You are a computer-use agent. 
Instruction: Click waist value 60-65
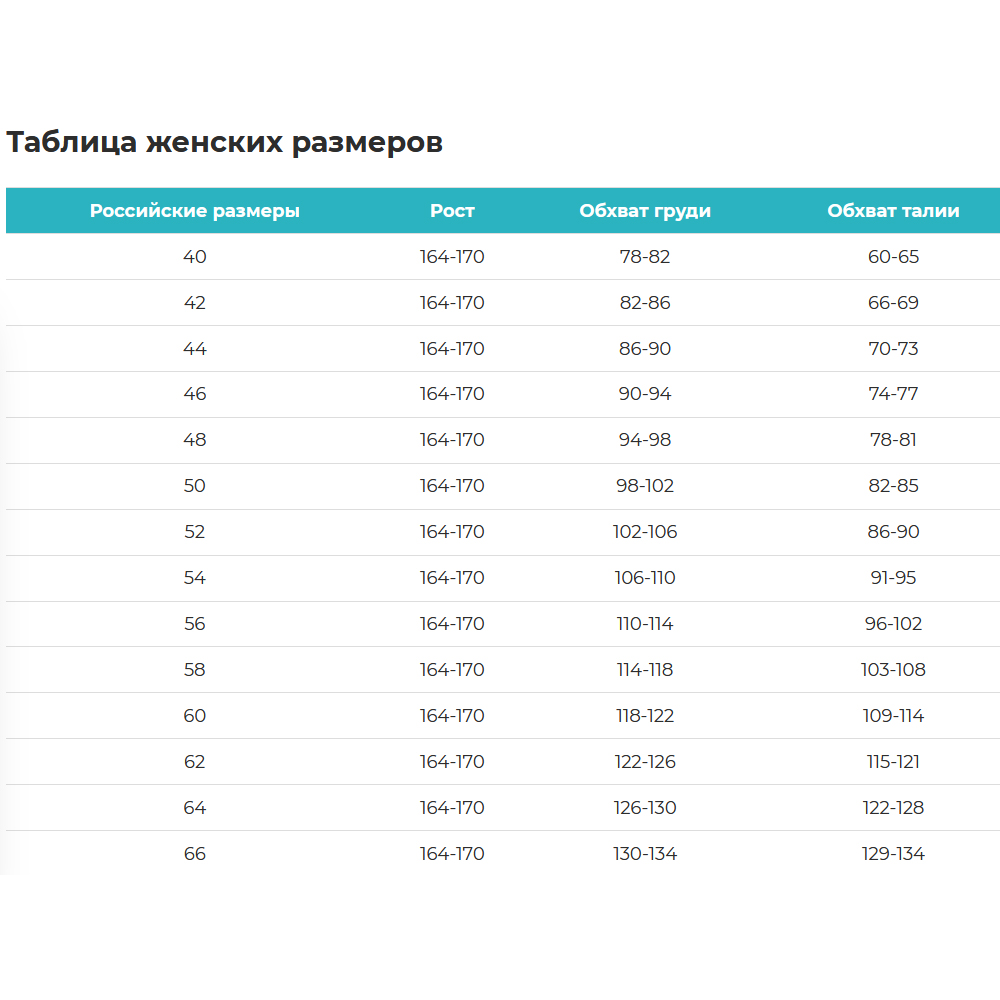pos(893,257)
